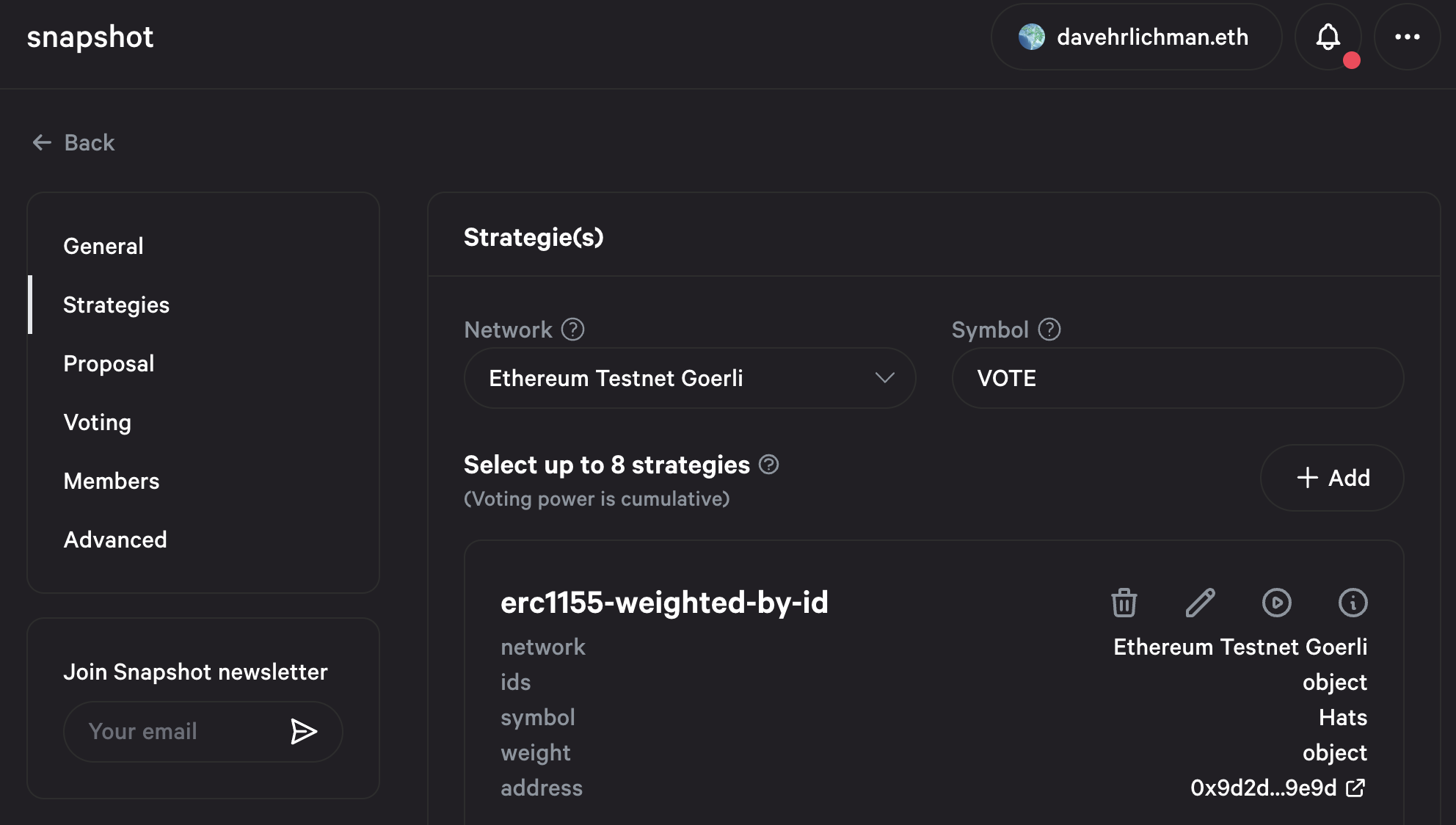Open notifications bell

pos(1328,37)
